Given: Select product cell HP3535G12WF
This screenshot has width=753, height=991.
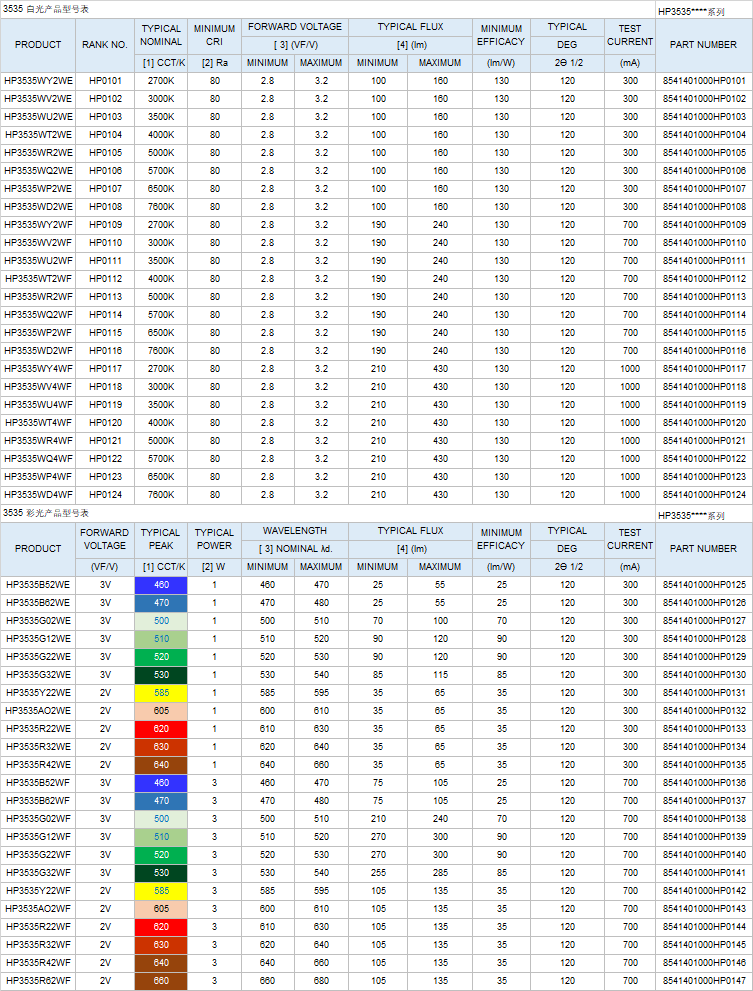Looking at the screenshot, I should tap(38, 837).
